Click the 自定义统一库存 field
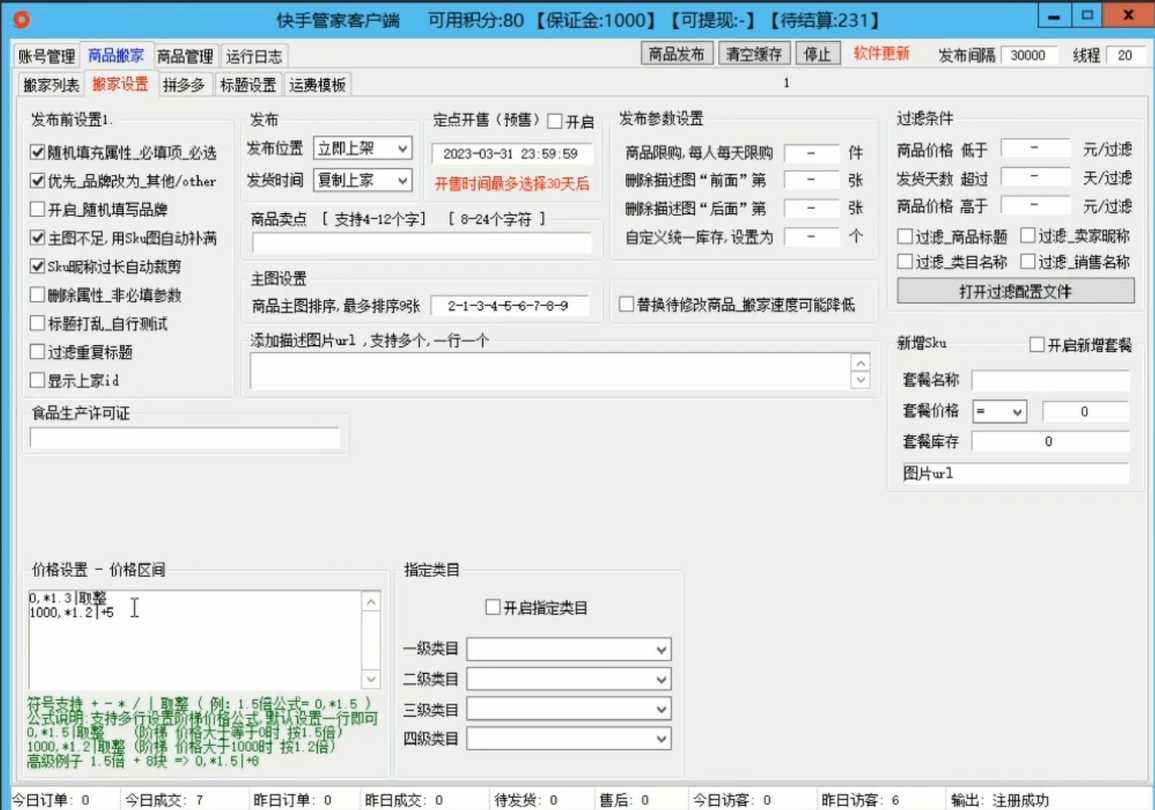The height and width of the screenshot is (810, 1155). coord(812,237)
